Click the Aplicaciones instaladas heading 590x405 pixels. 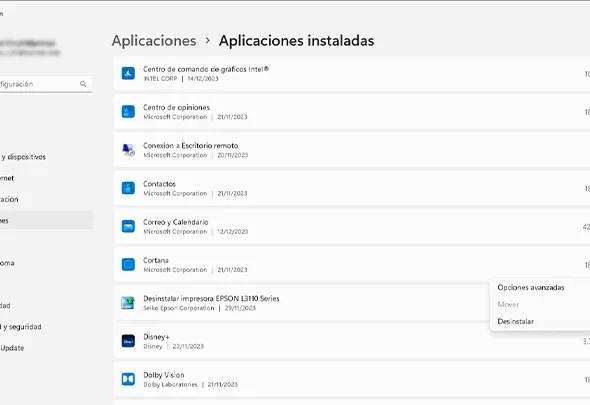point(297,41)
